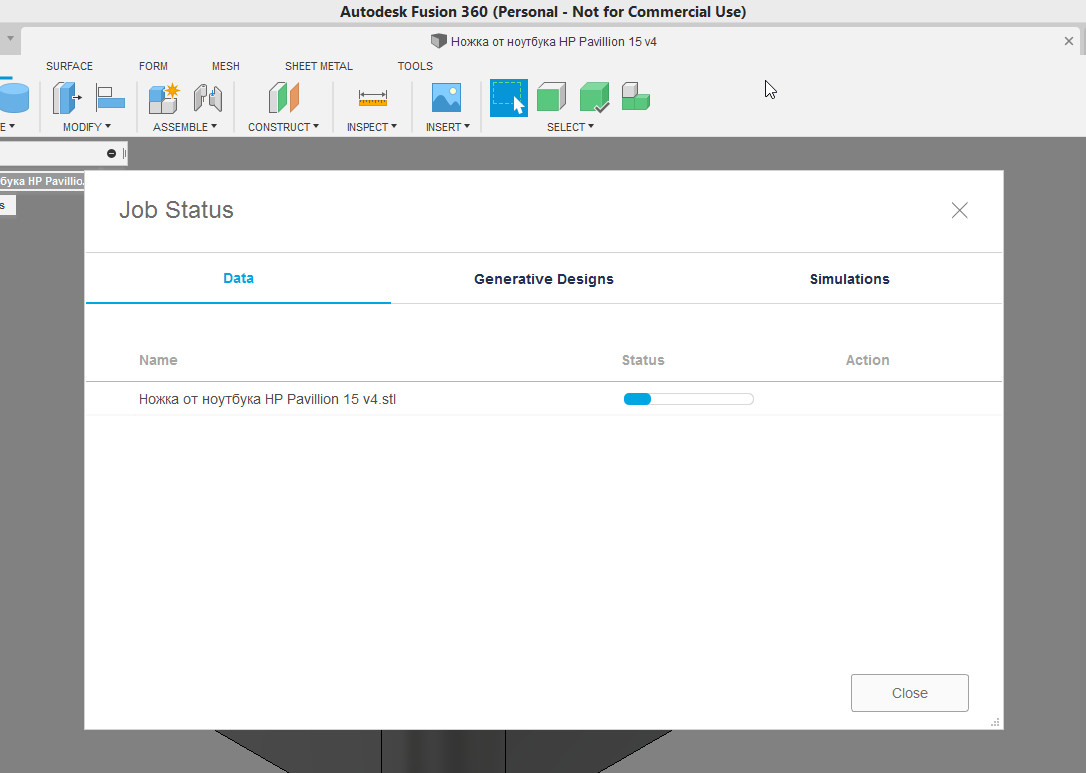Click the STL export progress bar
The width and height of the screenshot is (1086, 773).
pyautogui.click(x=688, y=399)
